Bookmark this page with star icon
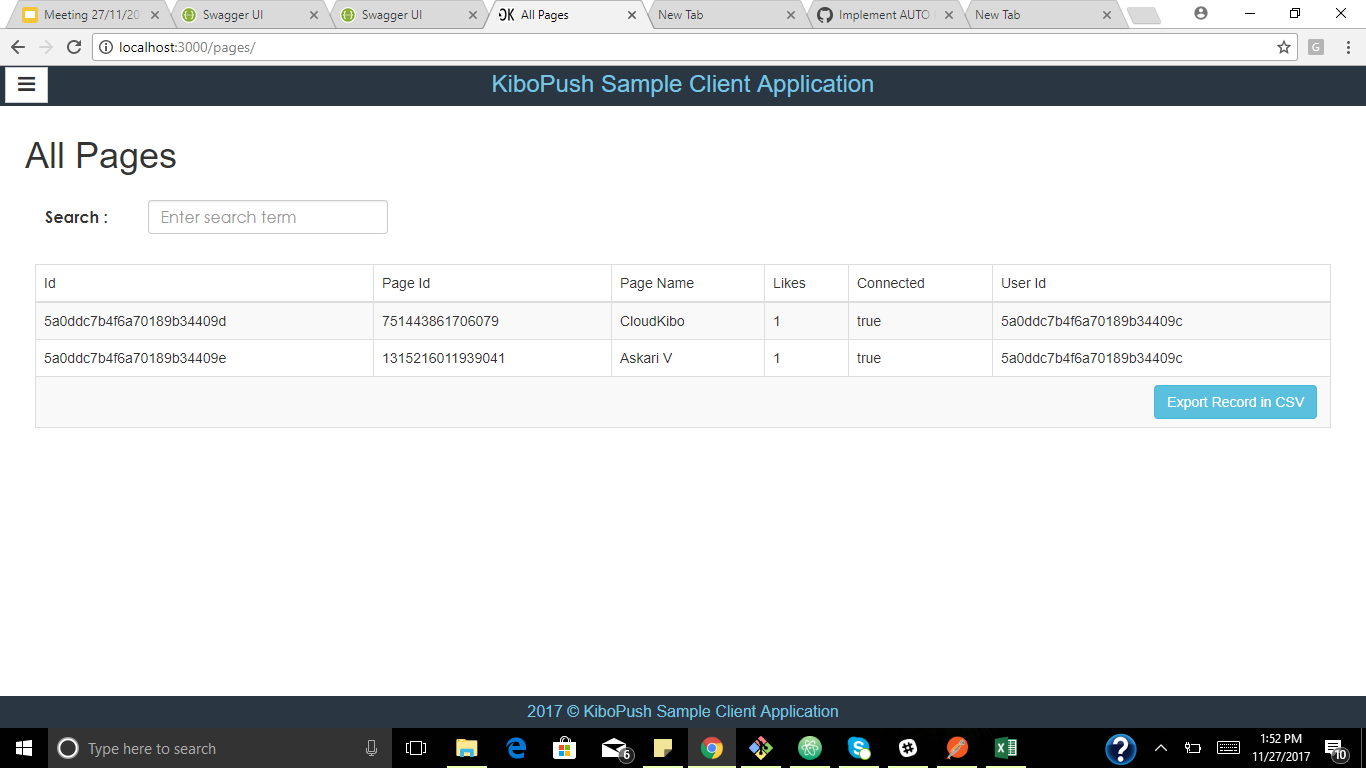This screenshot has width=1366, height=768. pyautogui.click(x=1284, y=47)
